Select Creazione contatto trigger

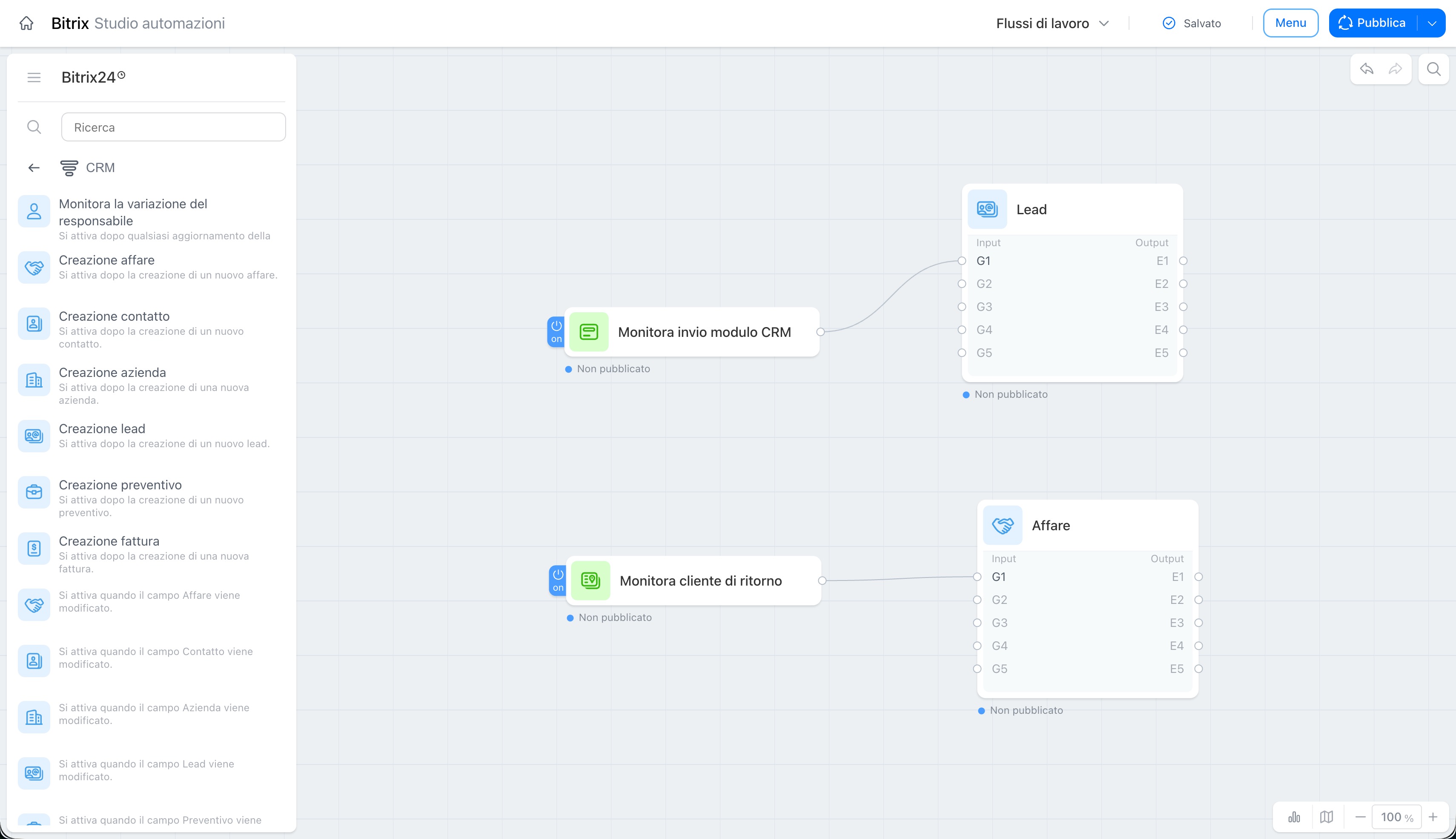(152, 330)
